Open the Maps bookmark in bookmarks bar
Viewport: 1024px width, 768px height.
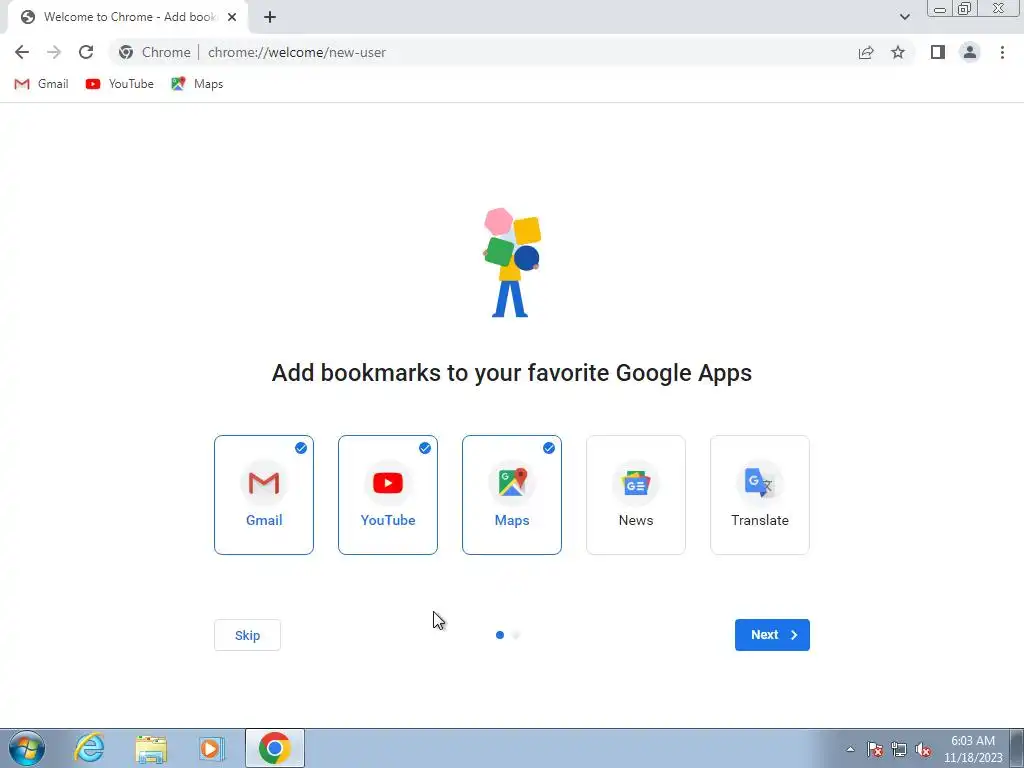tap(197, 84)
